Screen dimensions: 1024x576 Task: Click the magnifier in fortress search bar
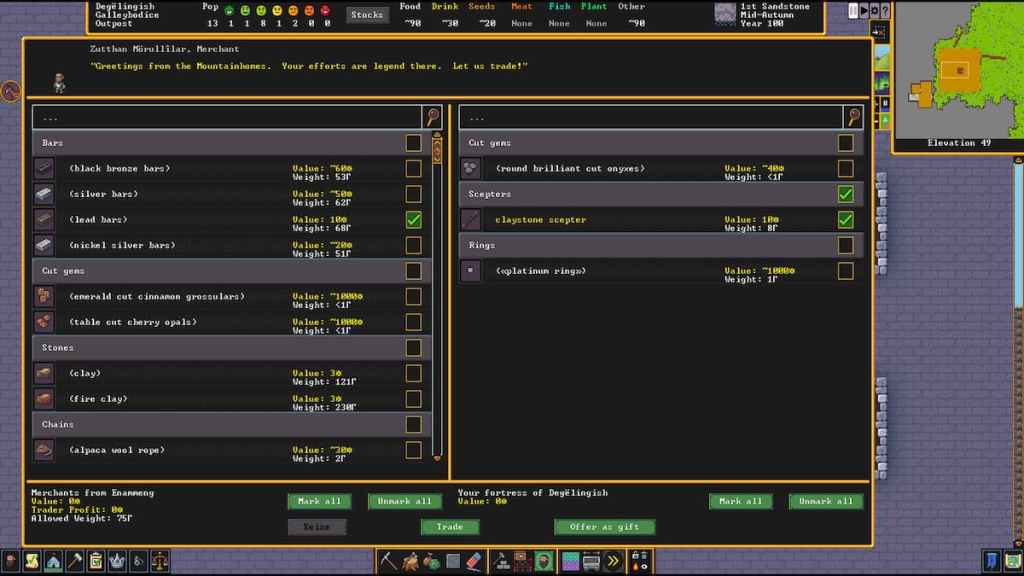pyautogui.click(x=853, y=117)
